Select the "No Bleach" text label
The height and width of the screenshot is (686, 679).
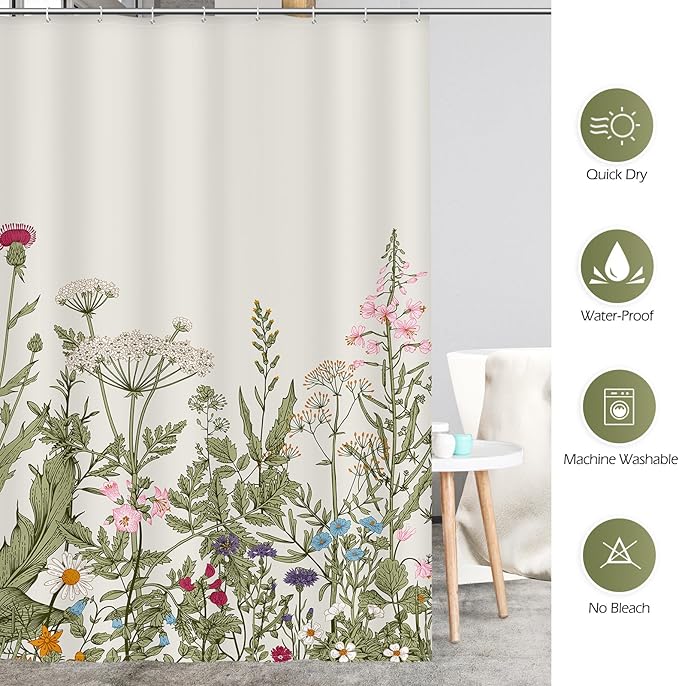pyautogui.click(x=616, y=607)
